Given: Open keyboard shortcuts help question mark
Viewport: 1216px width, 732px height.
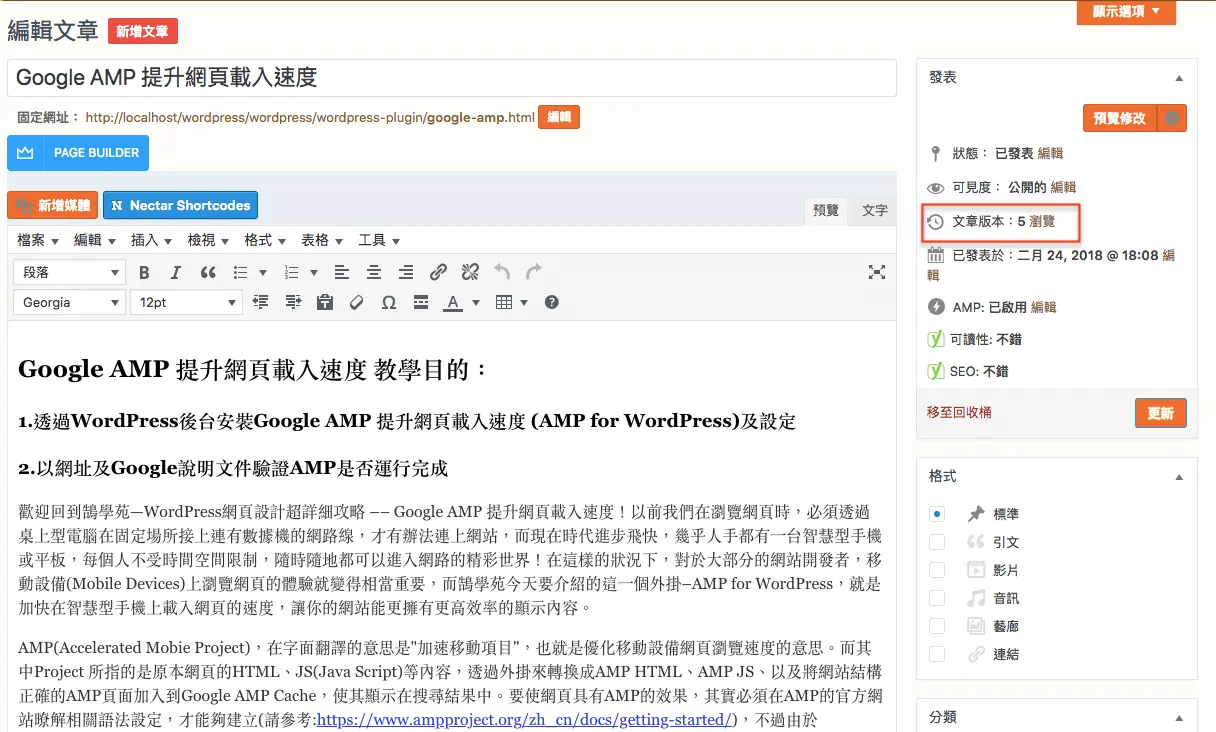Looking at the screenshot, I should point(551,302).
